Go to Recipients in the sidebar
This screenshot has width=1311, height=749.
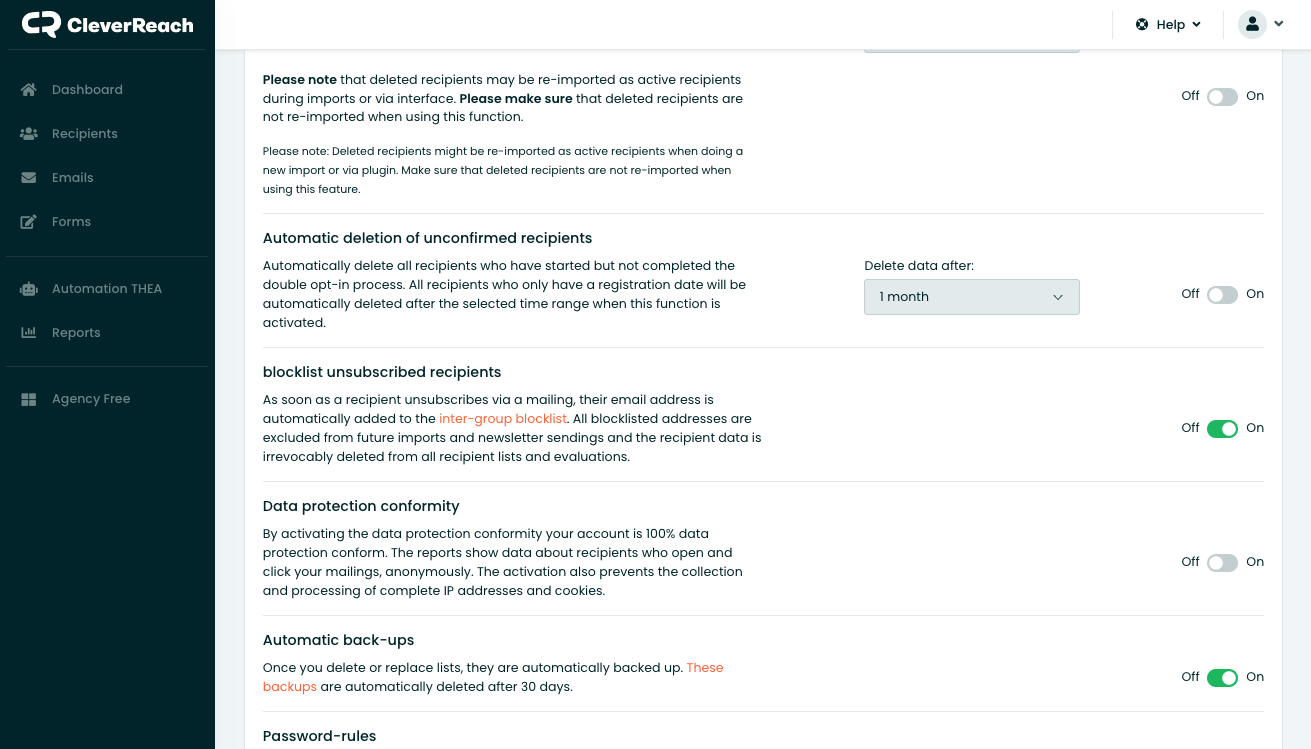[x=85, y=133]
